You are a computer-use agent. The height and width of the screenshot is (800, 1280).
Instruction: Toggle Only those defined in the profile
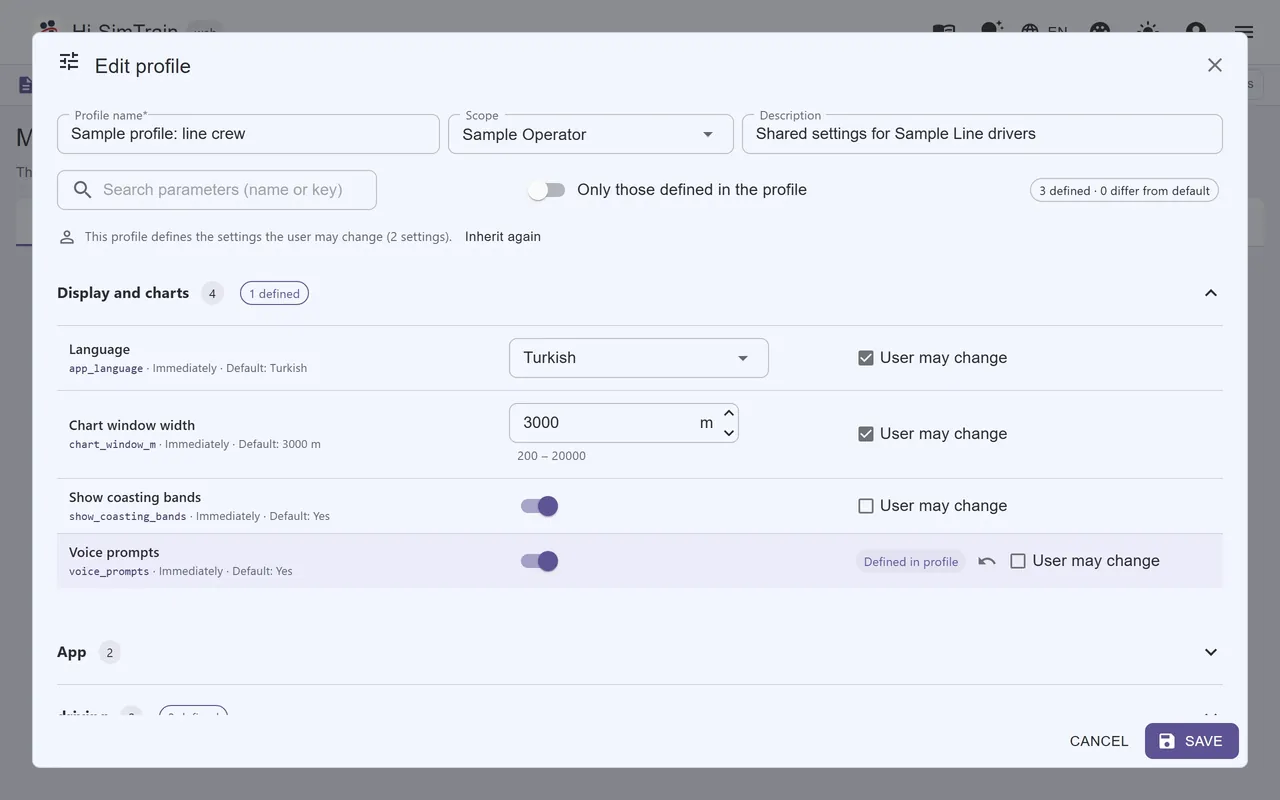pyautogui.click(x=547, y=190)
